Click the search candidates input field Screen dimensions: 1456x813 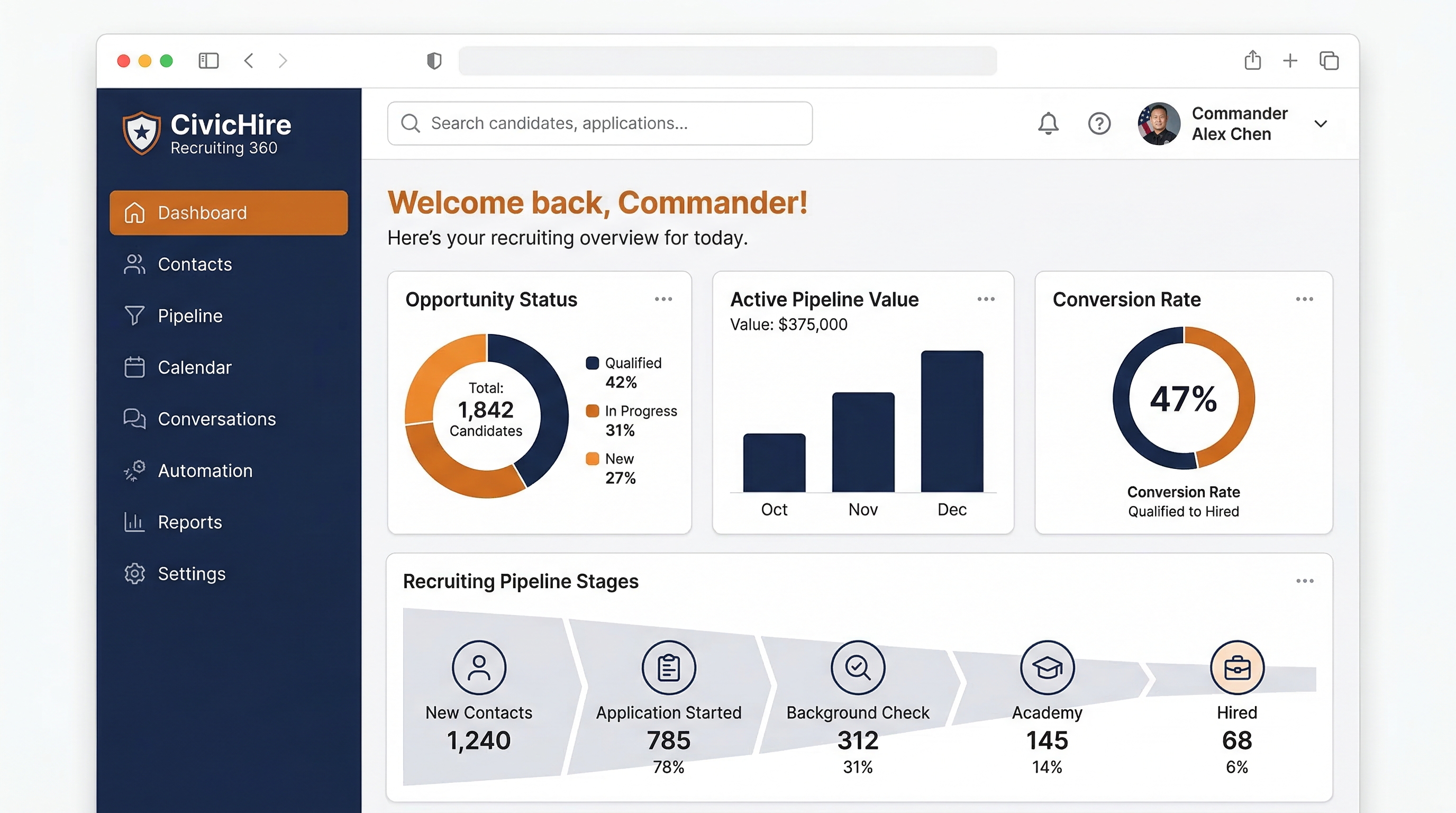(x=599, y=123)
